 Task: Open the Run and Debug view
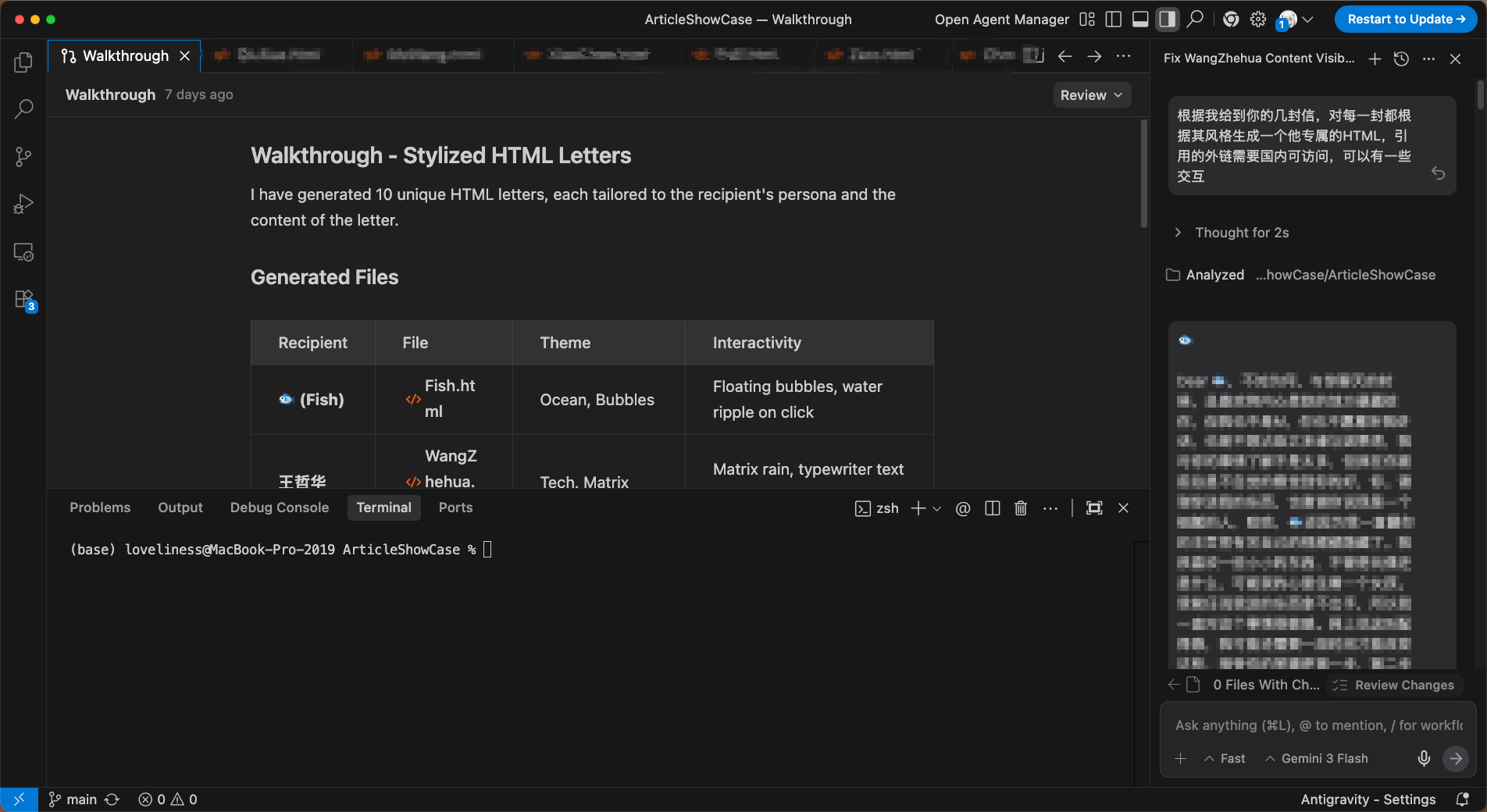click(x=23, y=205)
